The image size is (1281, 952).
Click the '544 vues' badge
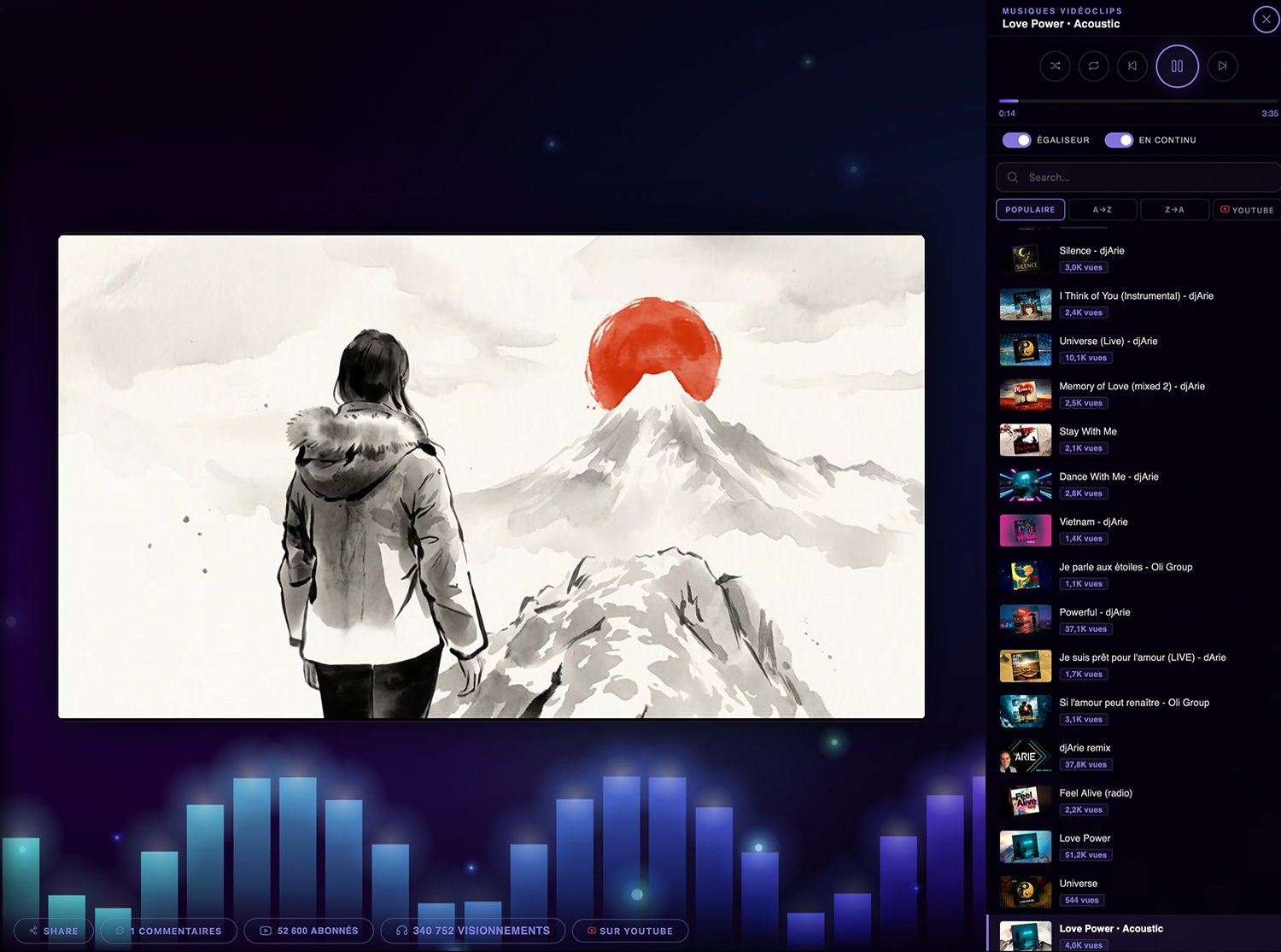1082,901
